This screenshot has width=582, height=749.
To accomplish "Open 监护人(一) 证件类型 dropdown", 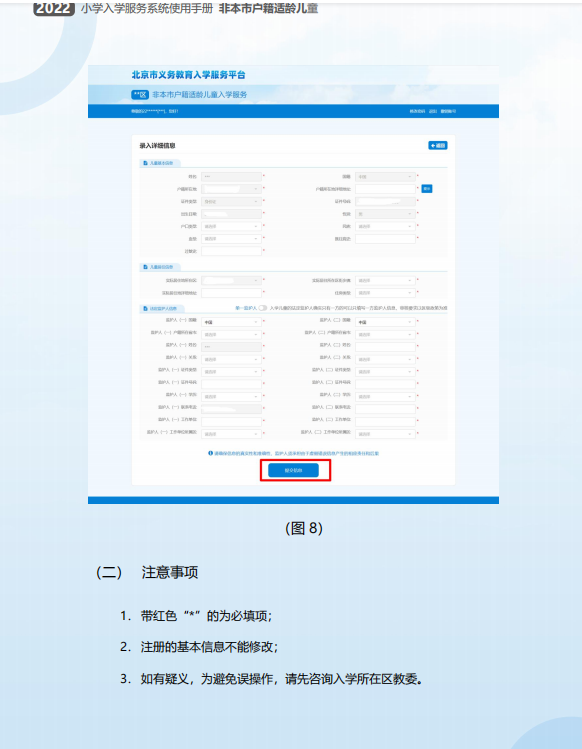I will (x=231, y=372).
